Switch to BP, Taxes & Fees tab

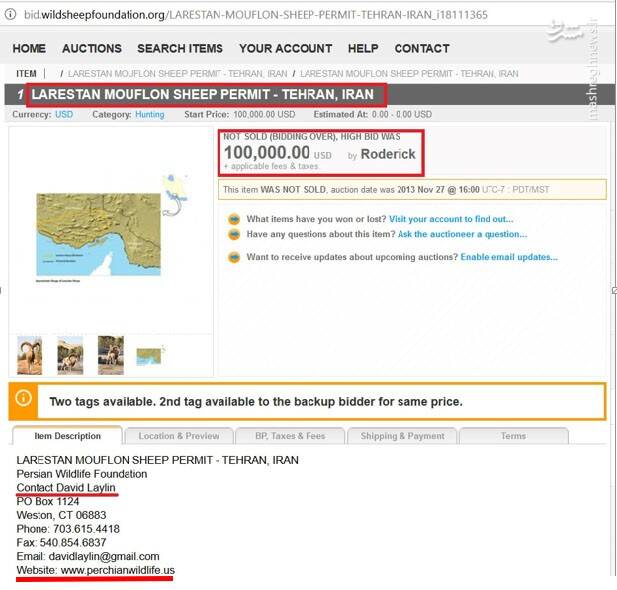[290, 436]
